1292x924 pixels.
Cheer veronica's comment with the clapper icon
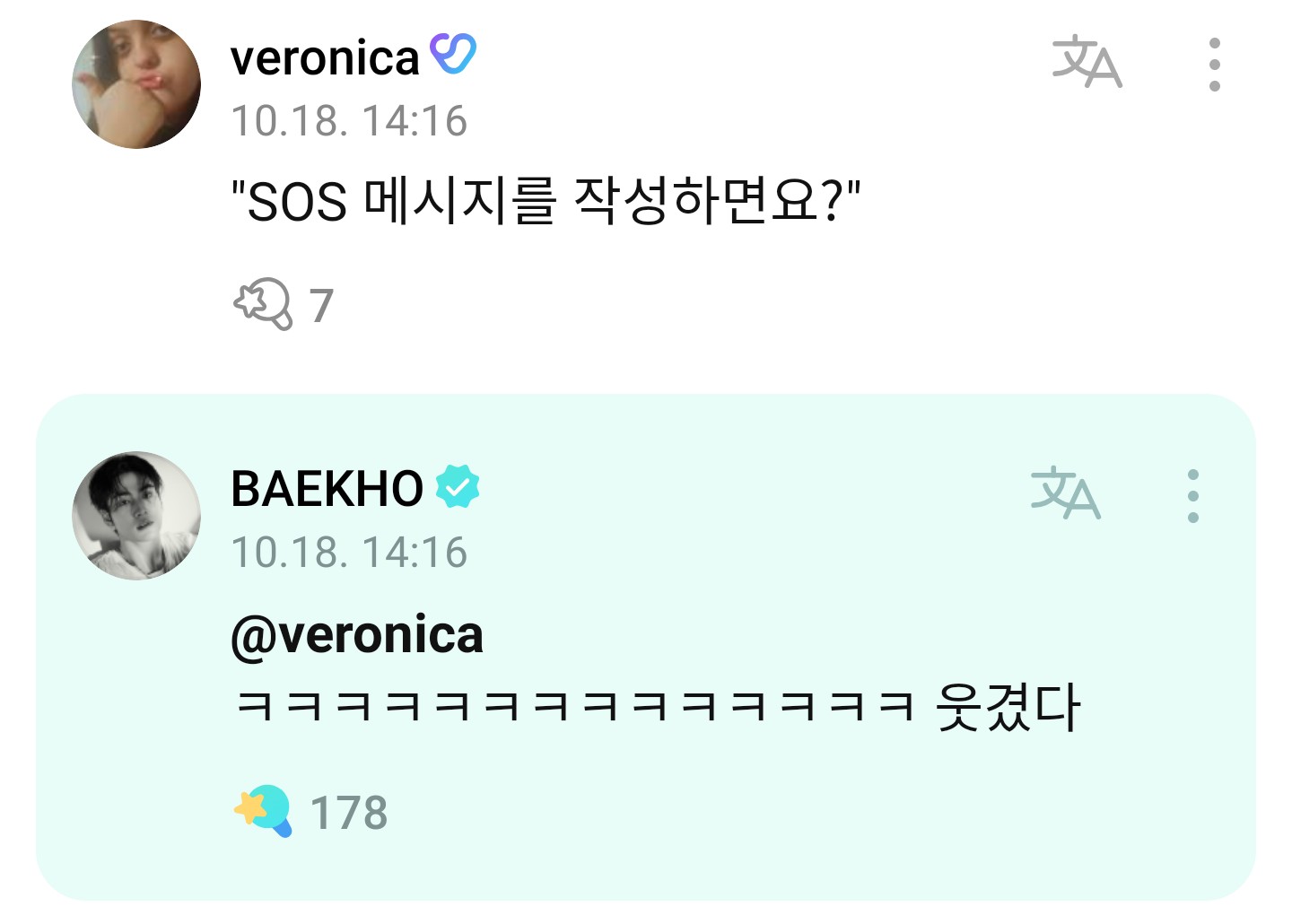coord(263,305)
